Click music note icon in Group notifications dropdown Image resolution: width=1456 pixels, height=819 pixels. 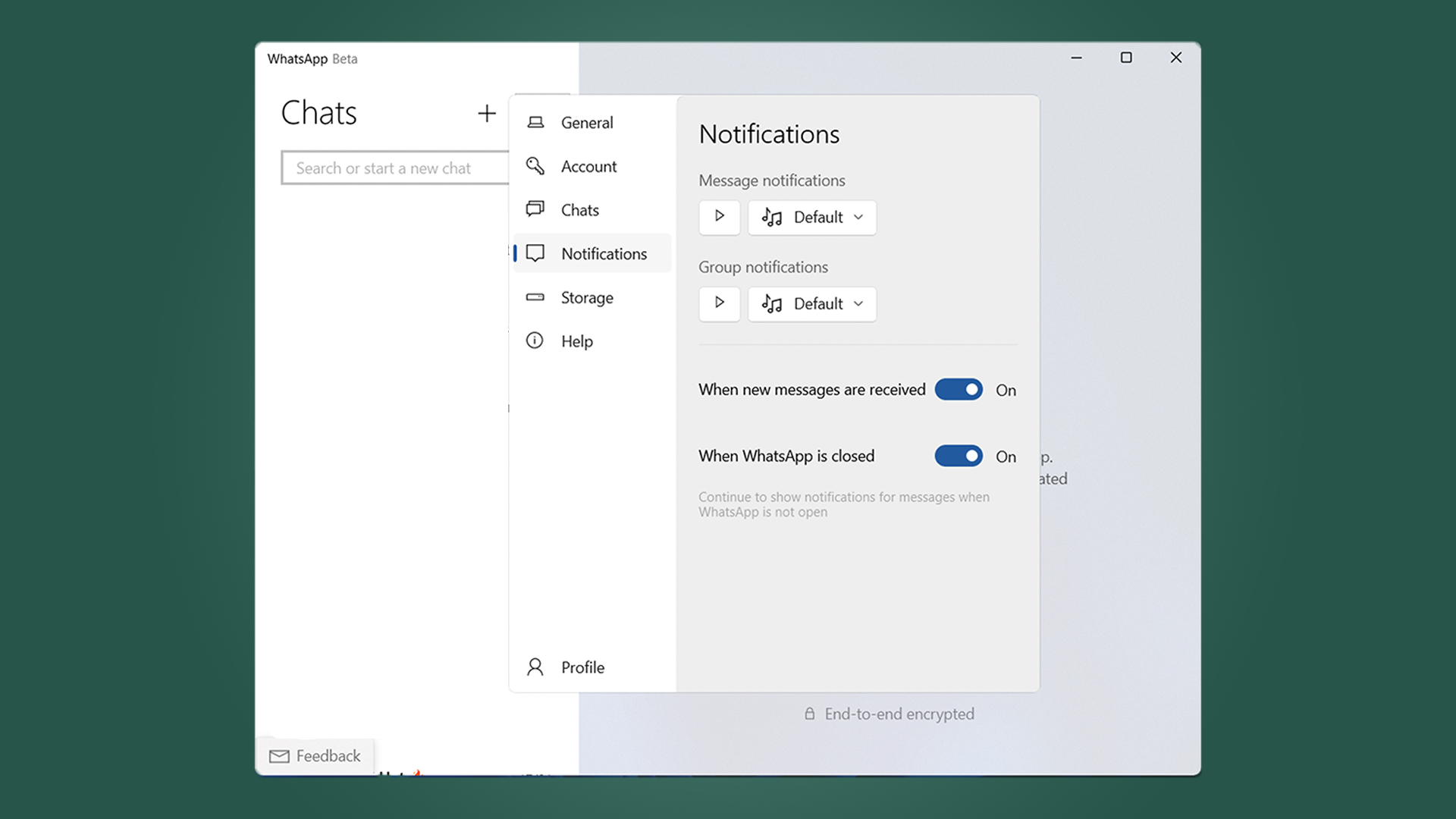(x=772, y=304)
